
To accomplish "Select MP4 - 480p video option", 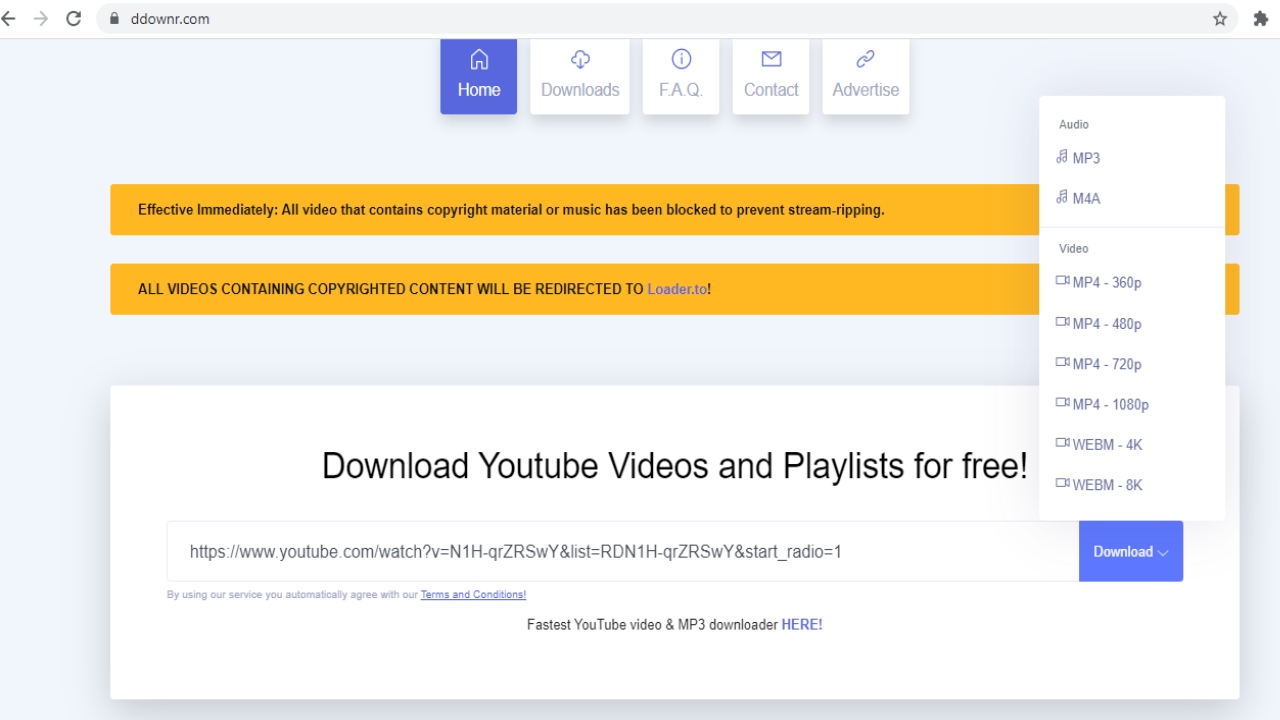I will [1132, 324].
